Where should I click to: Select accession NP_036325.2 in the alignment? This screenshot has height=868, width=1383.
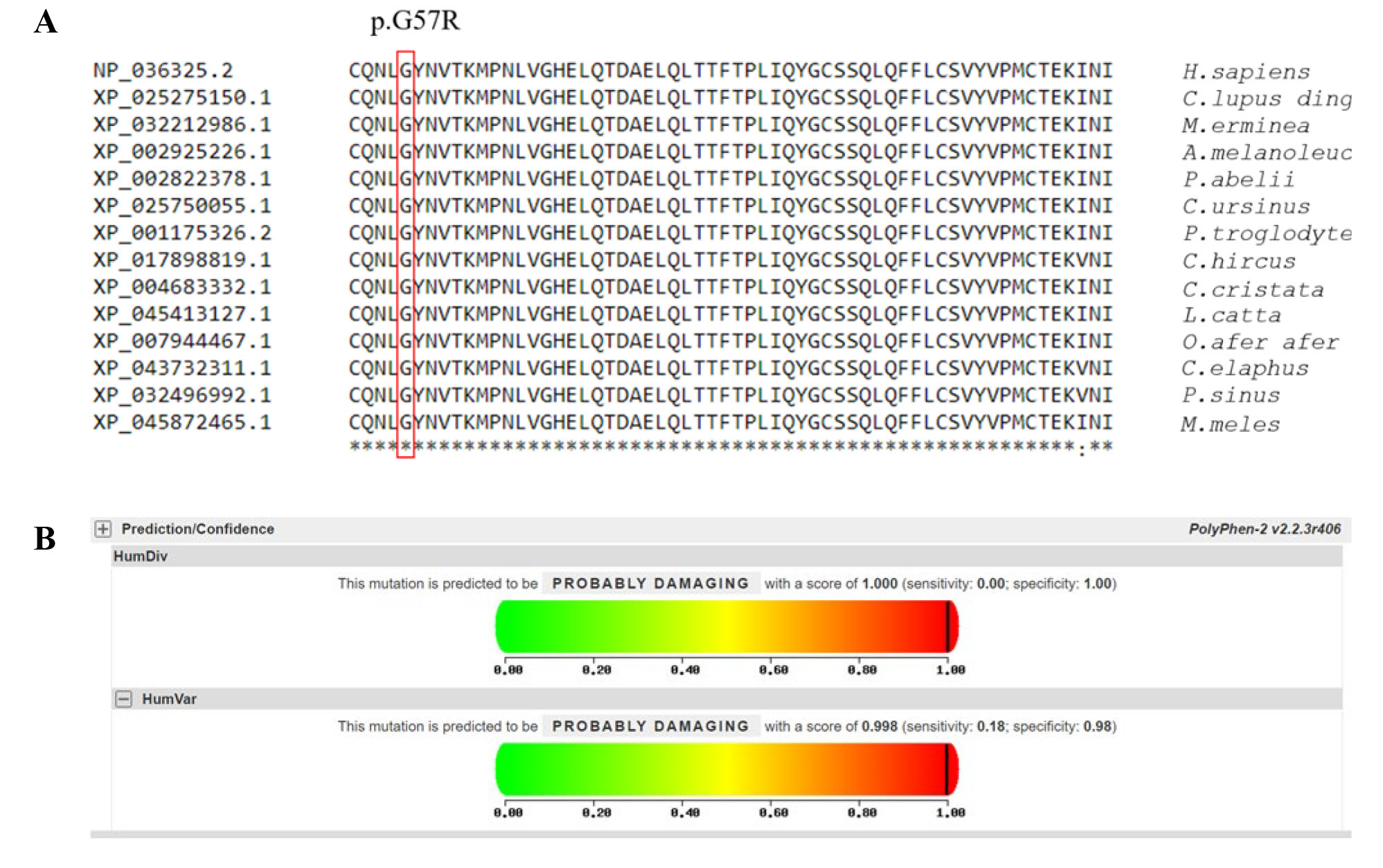pyautogui.click(x=163, y=71)
